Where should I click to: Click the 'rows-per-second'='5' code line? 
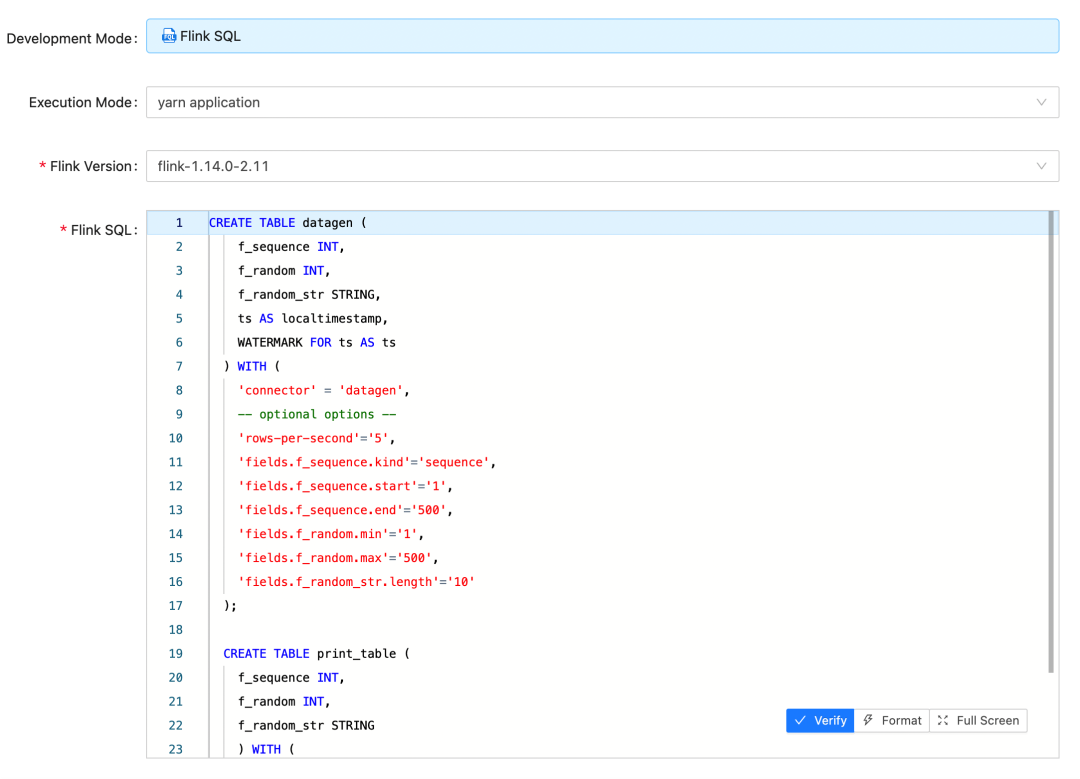pyautogui.click(x=318, y=438)
